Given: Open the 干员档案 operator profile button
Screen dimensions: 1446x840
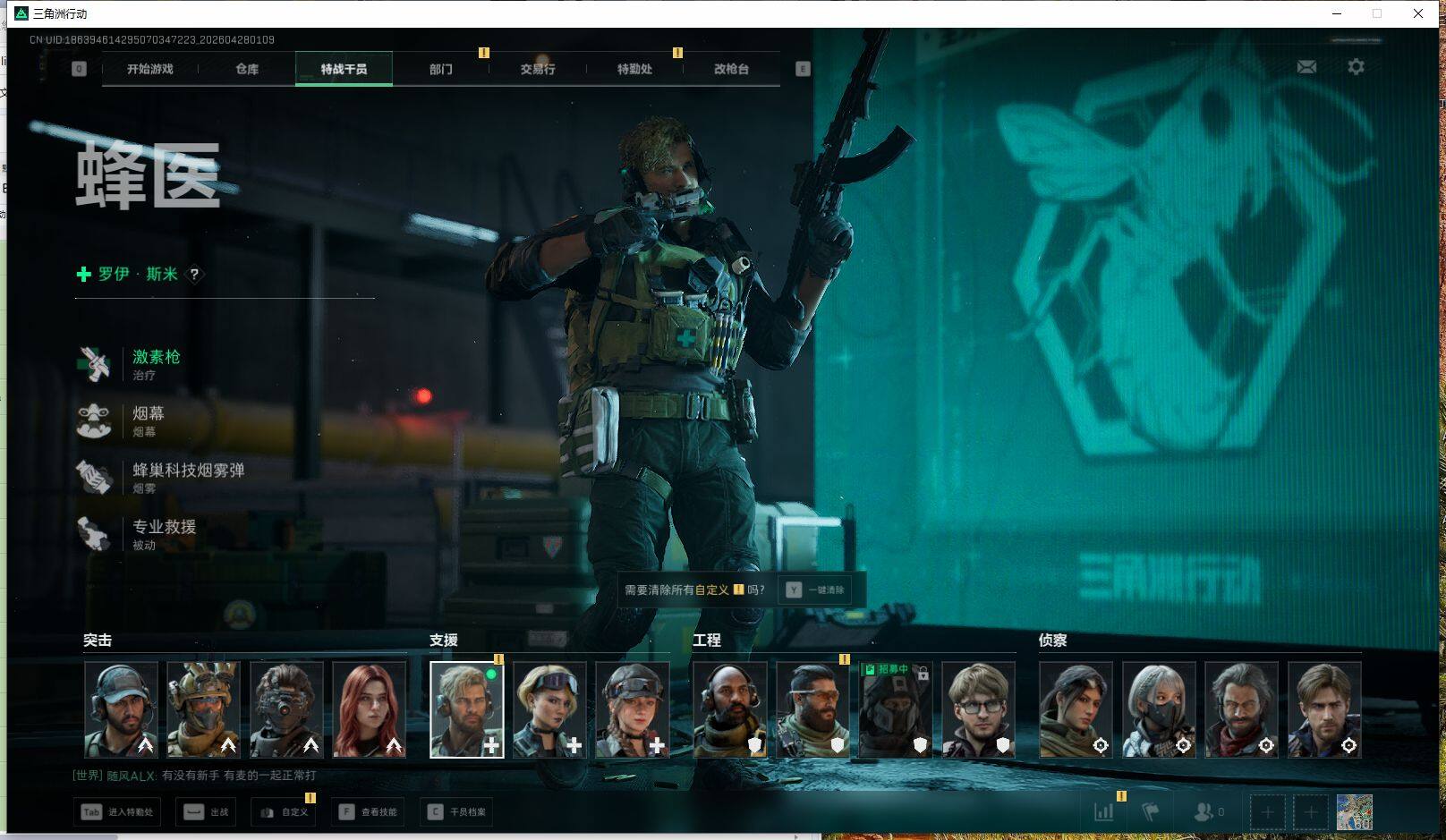Looking at the screenshot, I should pos(457,812).
